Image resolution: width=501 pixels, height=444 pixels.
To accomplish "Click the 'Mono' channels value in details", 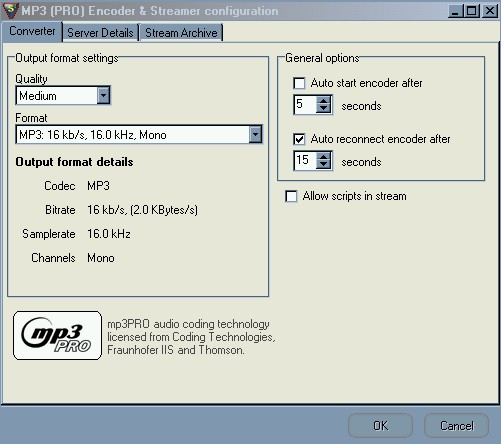I will [x=101, y=258].
